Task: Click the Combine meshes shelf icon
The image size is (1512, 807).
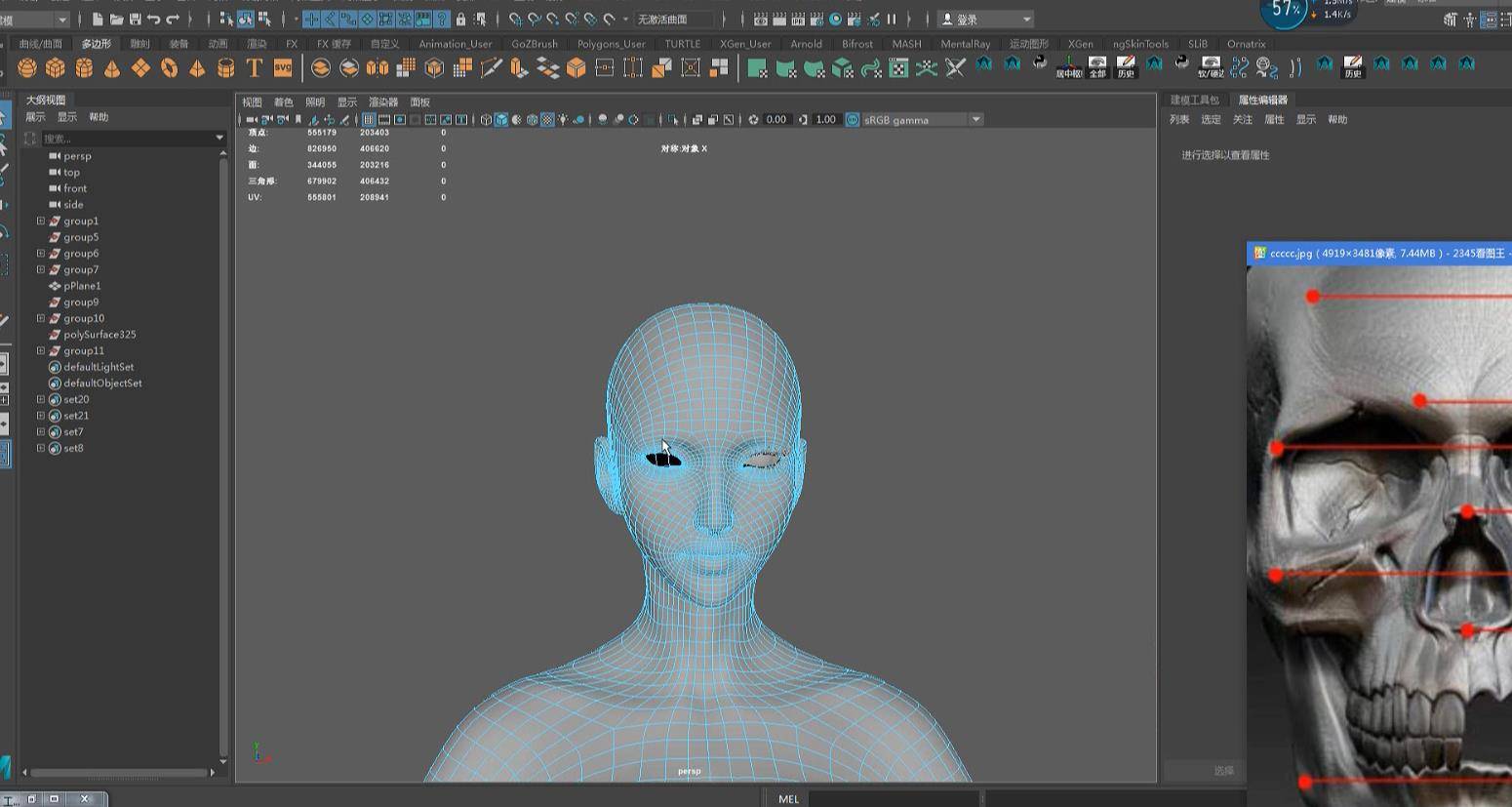Action: (320, 67)
